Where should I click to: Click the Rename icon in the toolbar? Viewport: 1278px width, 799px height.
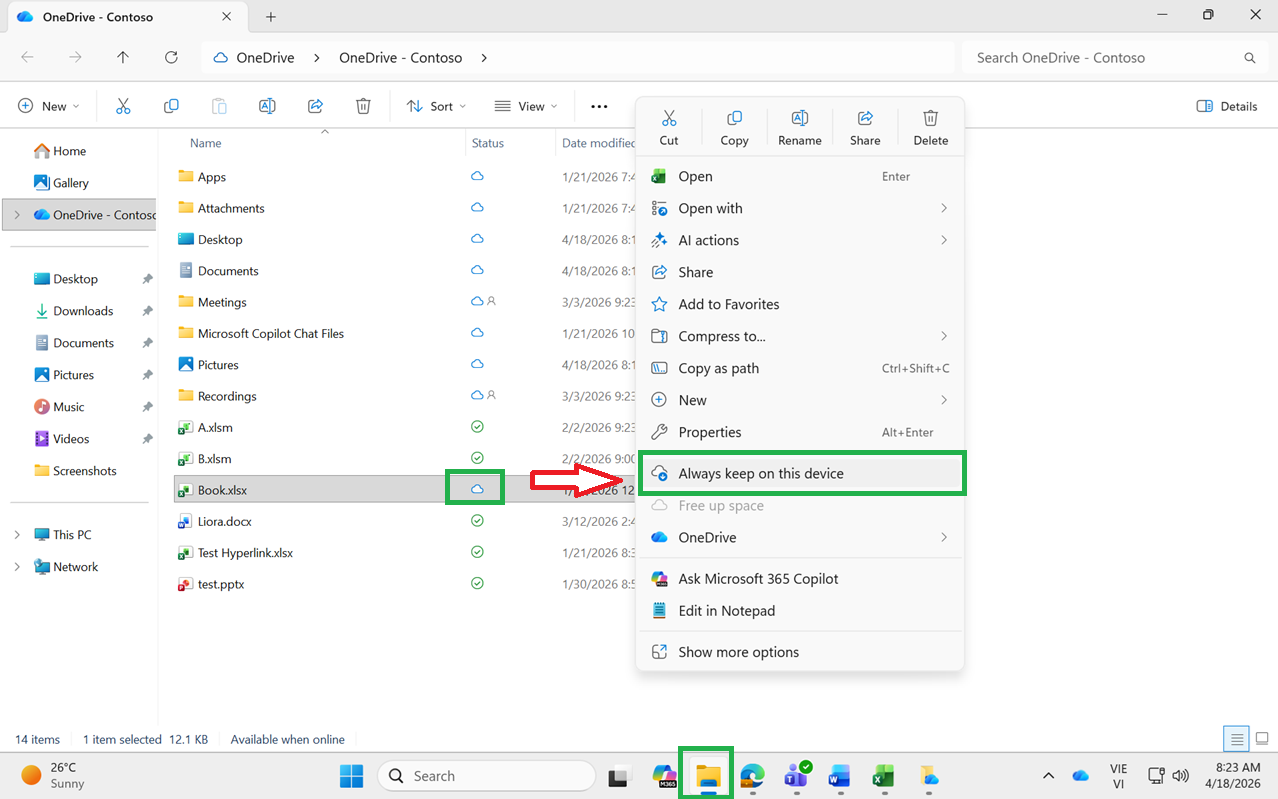[267, 106]
